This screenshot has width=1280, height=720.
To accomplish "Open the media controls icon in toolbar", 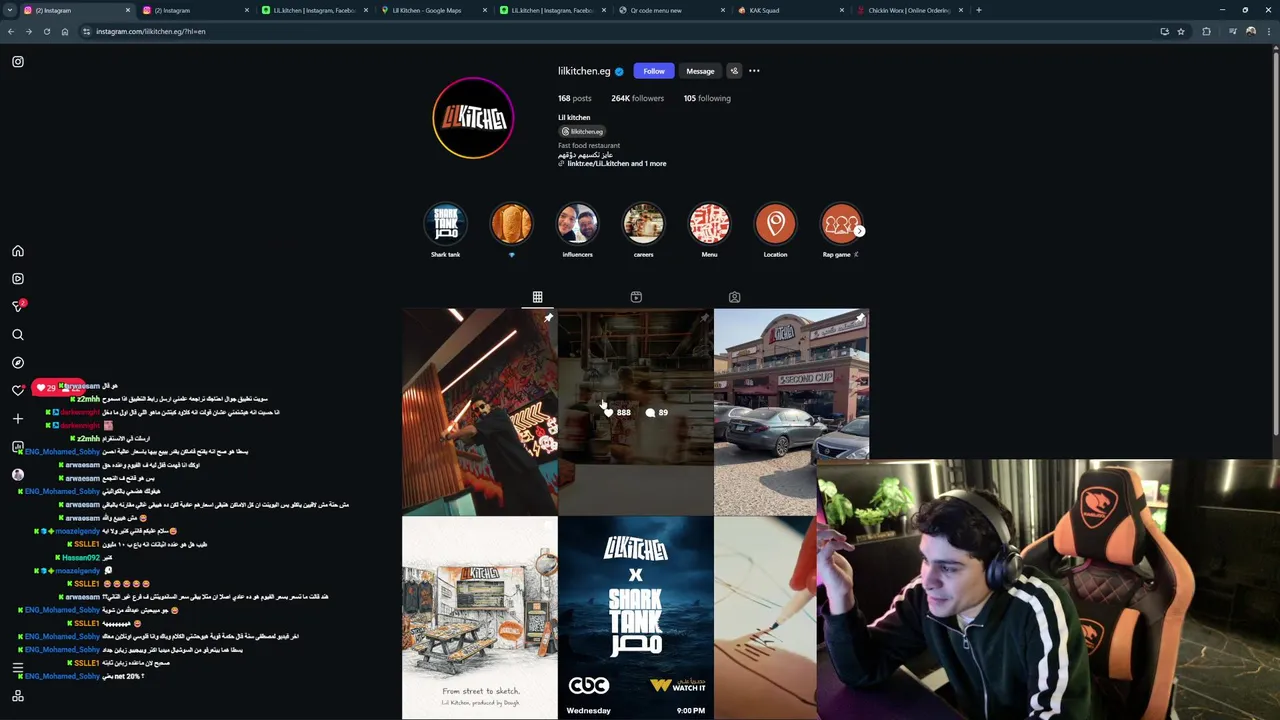I will (1234, 31).
